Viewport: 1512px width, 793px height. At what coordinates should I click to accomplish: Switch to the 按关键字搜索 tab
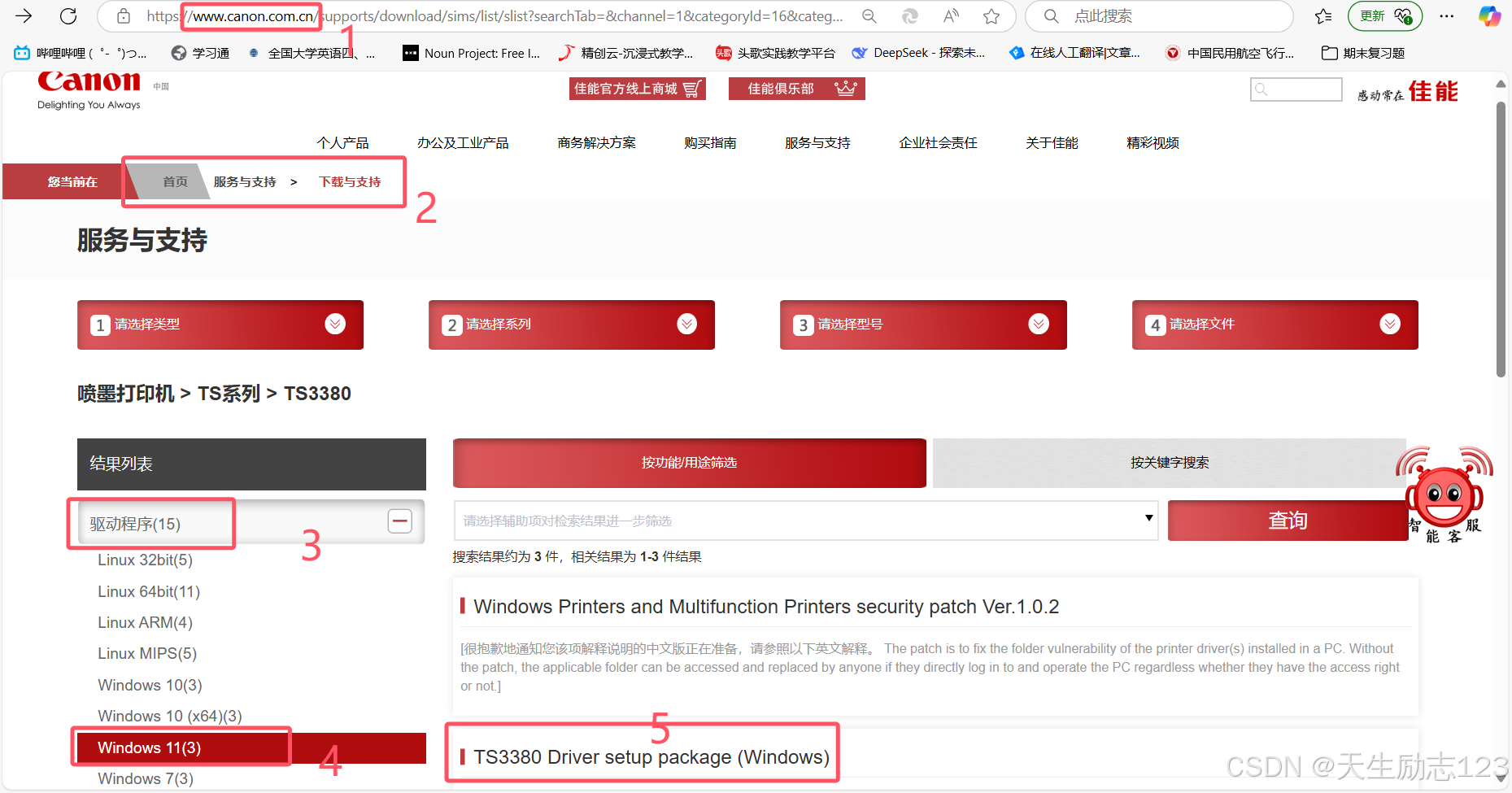pyautogui.click(x=1170, y=463)
